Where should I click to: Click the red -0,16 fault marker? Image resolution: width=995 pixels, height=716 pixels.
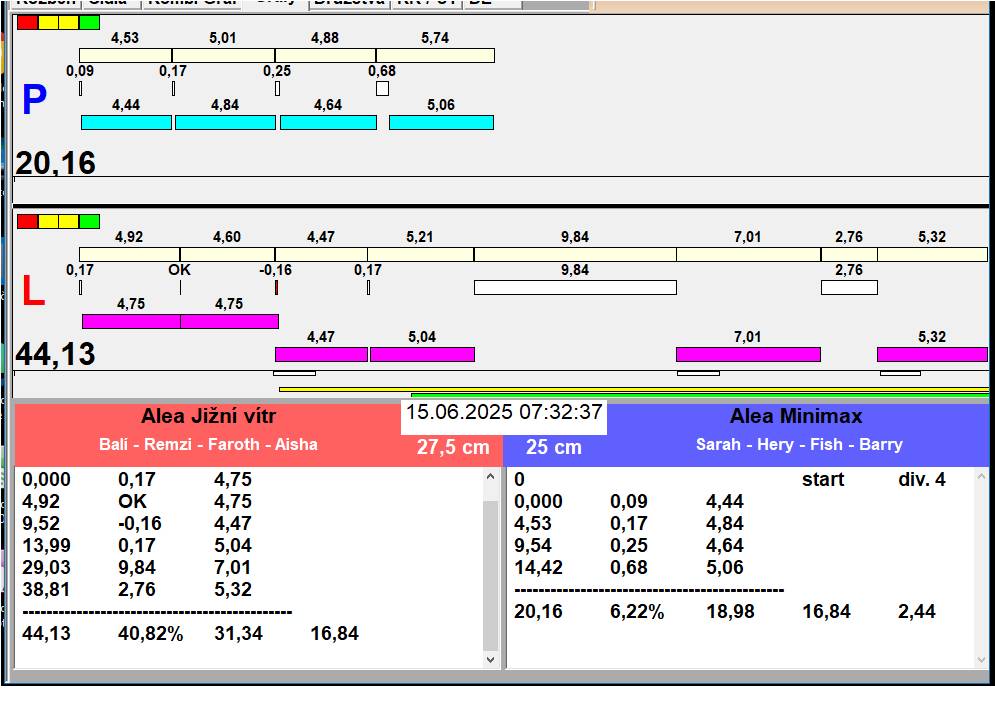276,287
